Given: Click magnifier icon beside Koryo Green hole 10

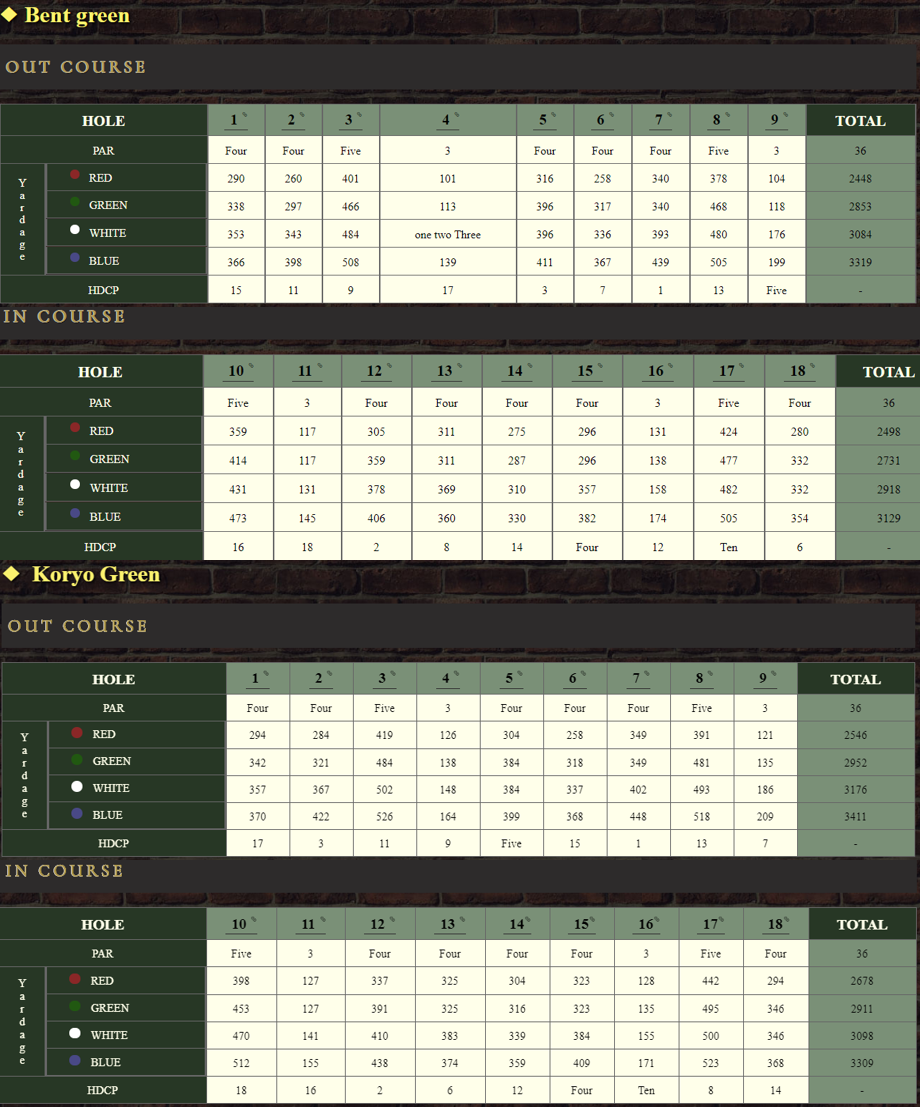Looking at the screenshot, I should point(253,919).
